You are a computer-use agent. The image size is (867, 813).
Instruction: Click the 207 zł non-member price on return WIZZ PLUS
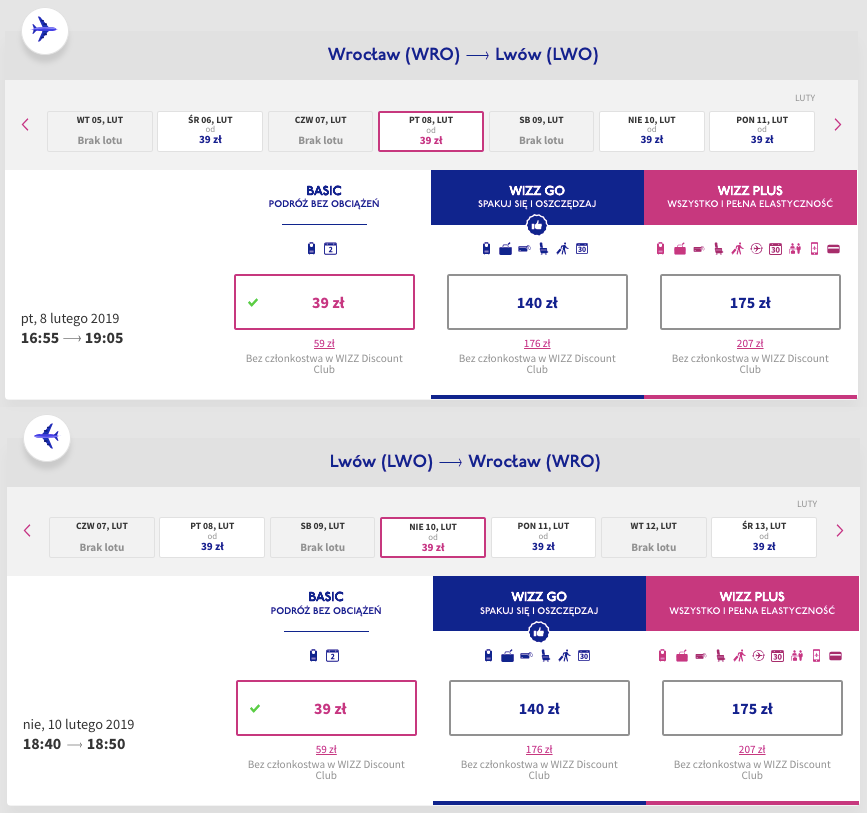pyautogui.click(x=751, y=750)
